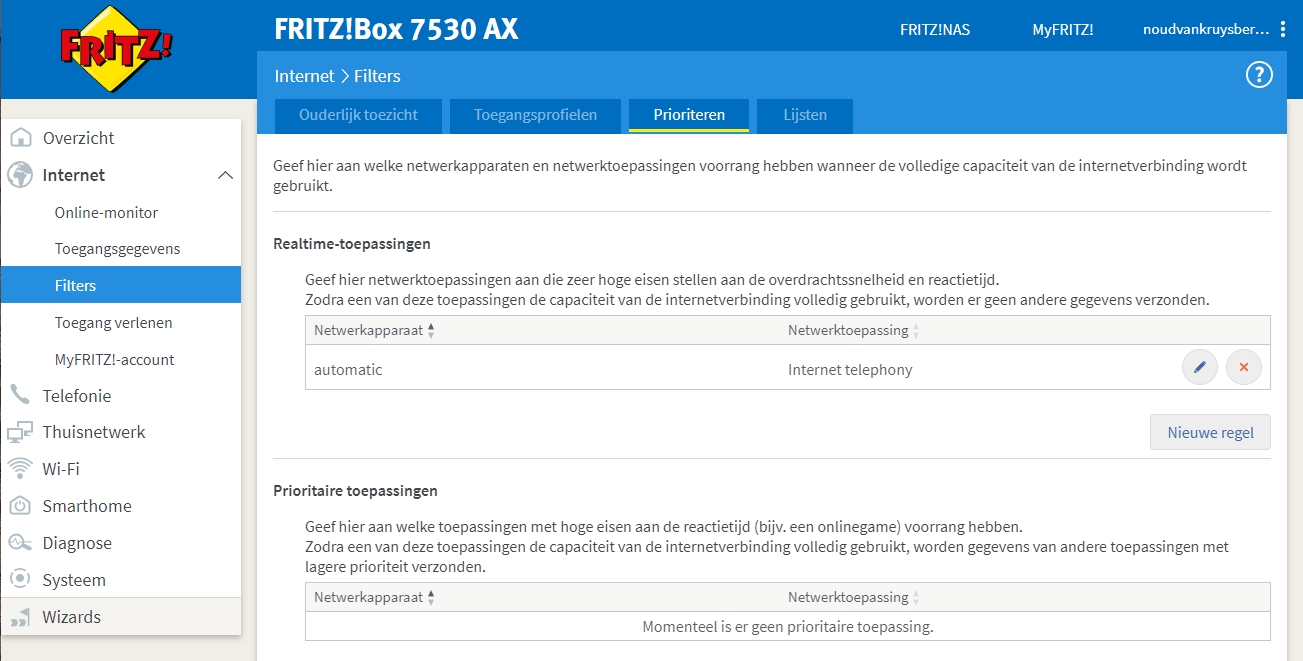
Task: Open the three-dot menu next to username
Action: 1283,29
